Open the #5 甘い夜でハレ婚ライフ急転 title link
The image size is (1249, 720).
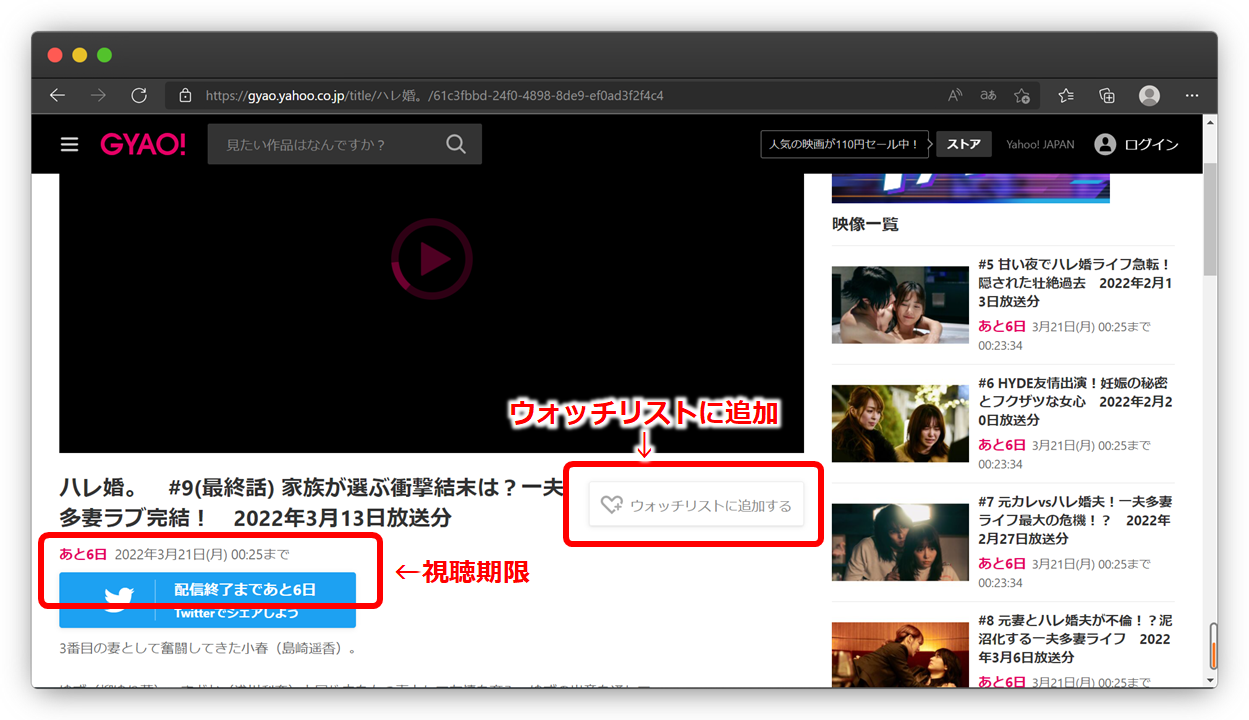(x=1075, y=283)
